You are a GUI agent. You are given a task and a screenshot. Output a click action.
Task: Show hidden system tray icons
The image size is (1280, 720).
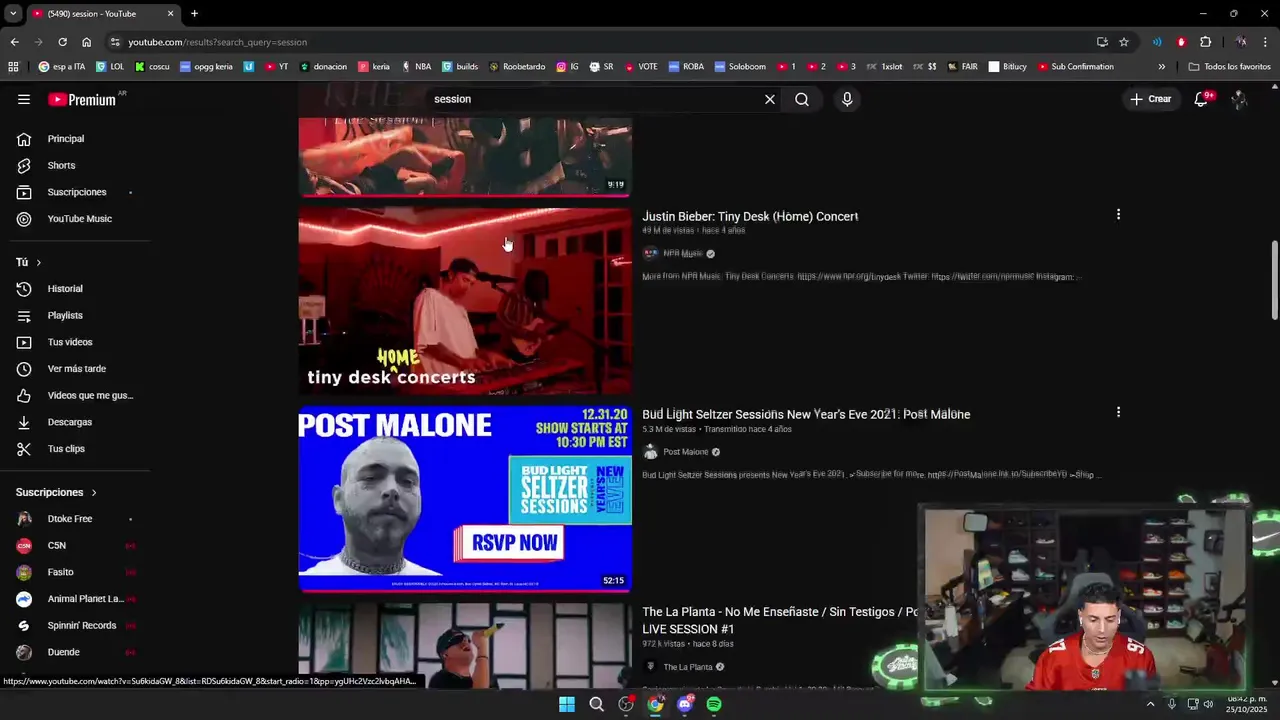[1150, 704]
